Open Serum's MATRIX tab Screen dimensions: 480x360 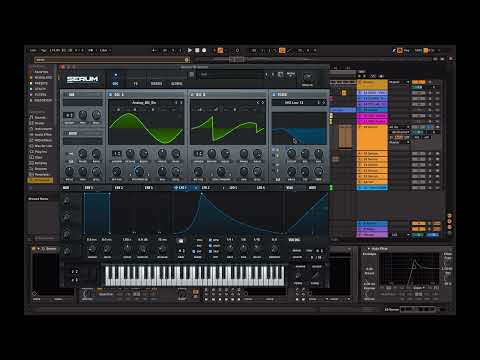[x=156, y=83]
